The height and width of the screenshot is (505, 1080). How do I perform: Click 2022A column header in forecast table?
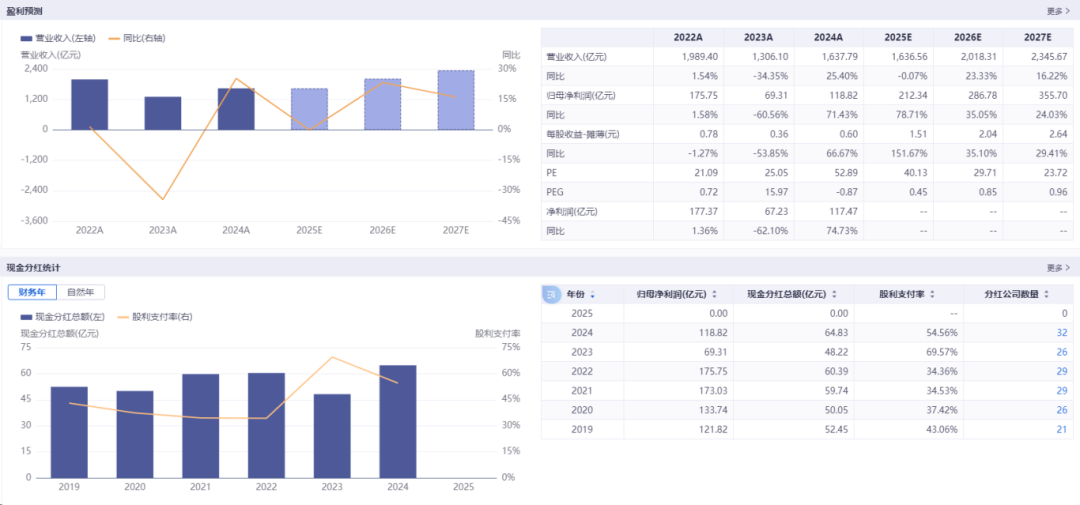[x=688, y=38]
